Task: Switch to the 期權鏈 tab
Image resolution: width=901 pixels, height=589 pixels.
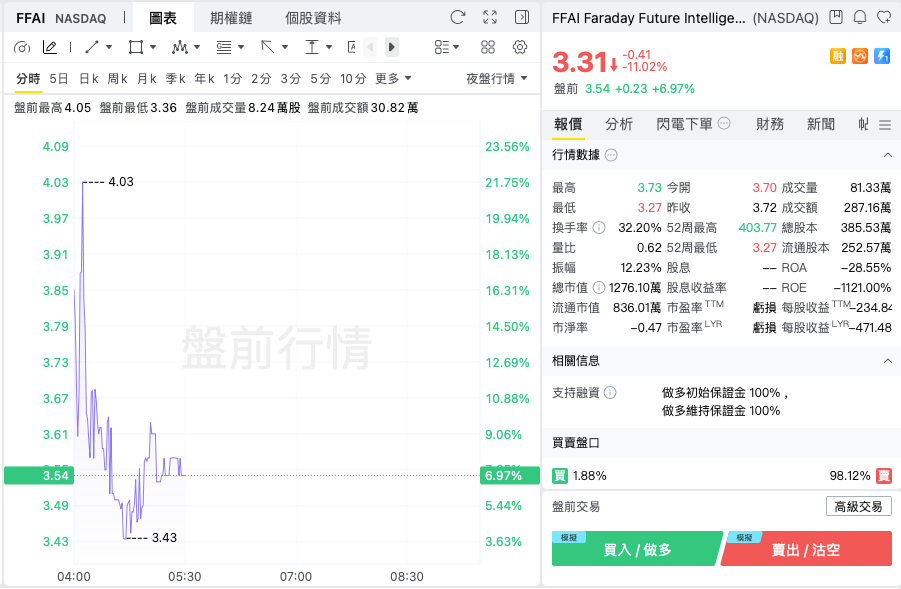Action: pos(231,18)
